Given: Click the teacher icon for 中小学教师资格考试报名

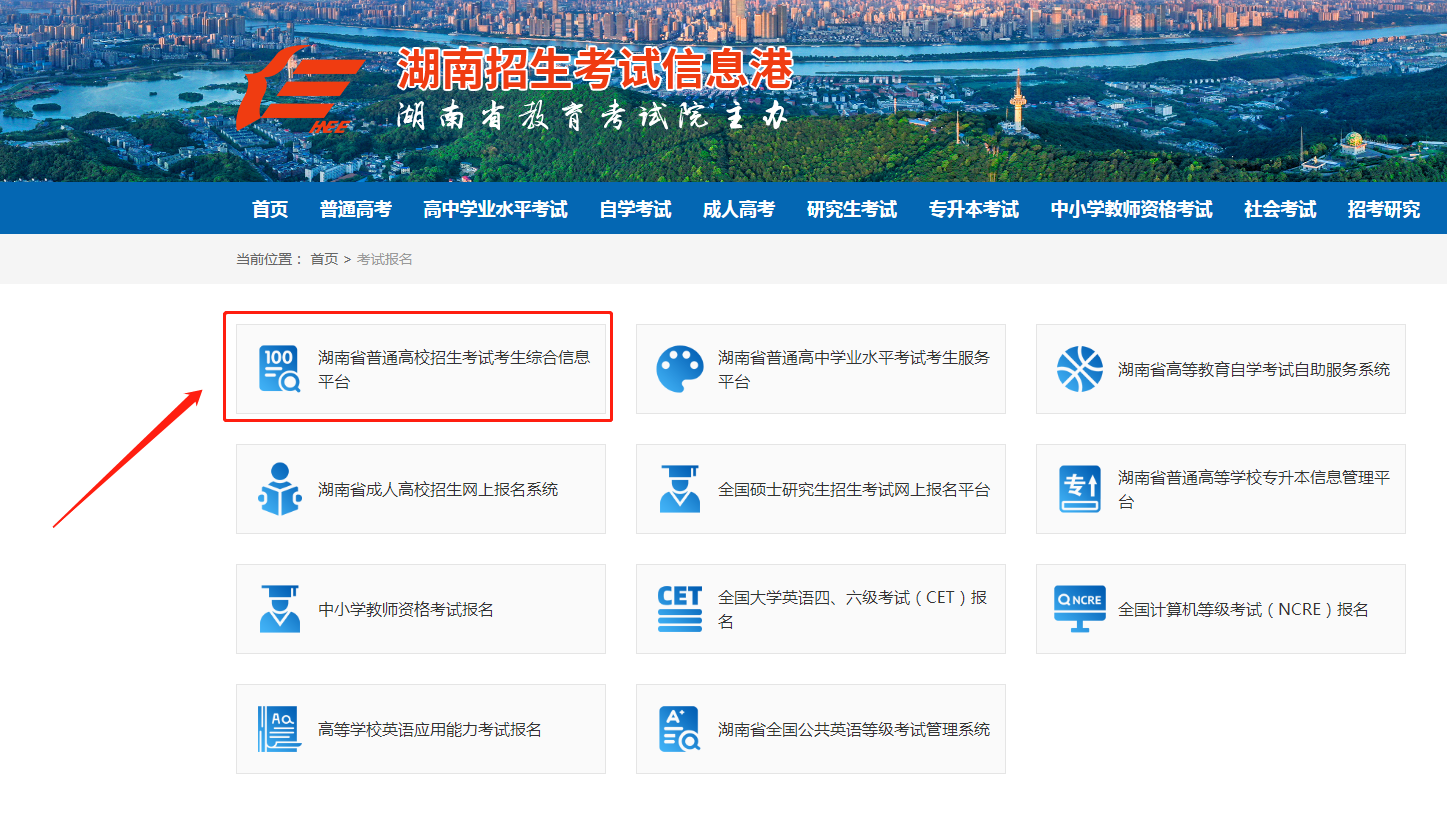Looking at the screenshot, I should pyautogui.click(x=279, y=609).
